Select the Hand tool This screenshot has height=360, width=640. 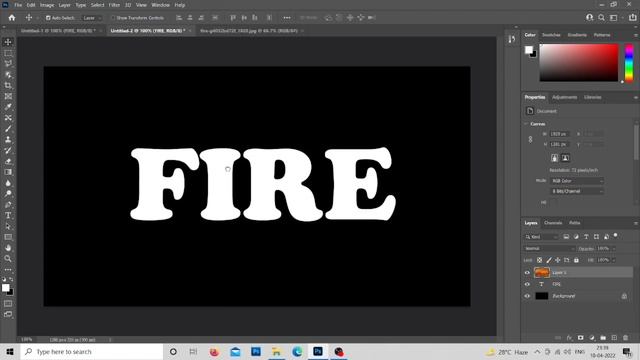(x=8, y=248)
